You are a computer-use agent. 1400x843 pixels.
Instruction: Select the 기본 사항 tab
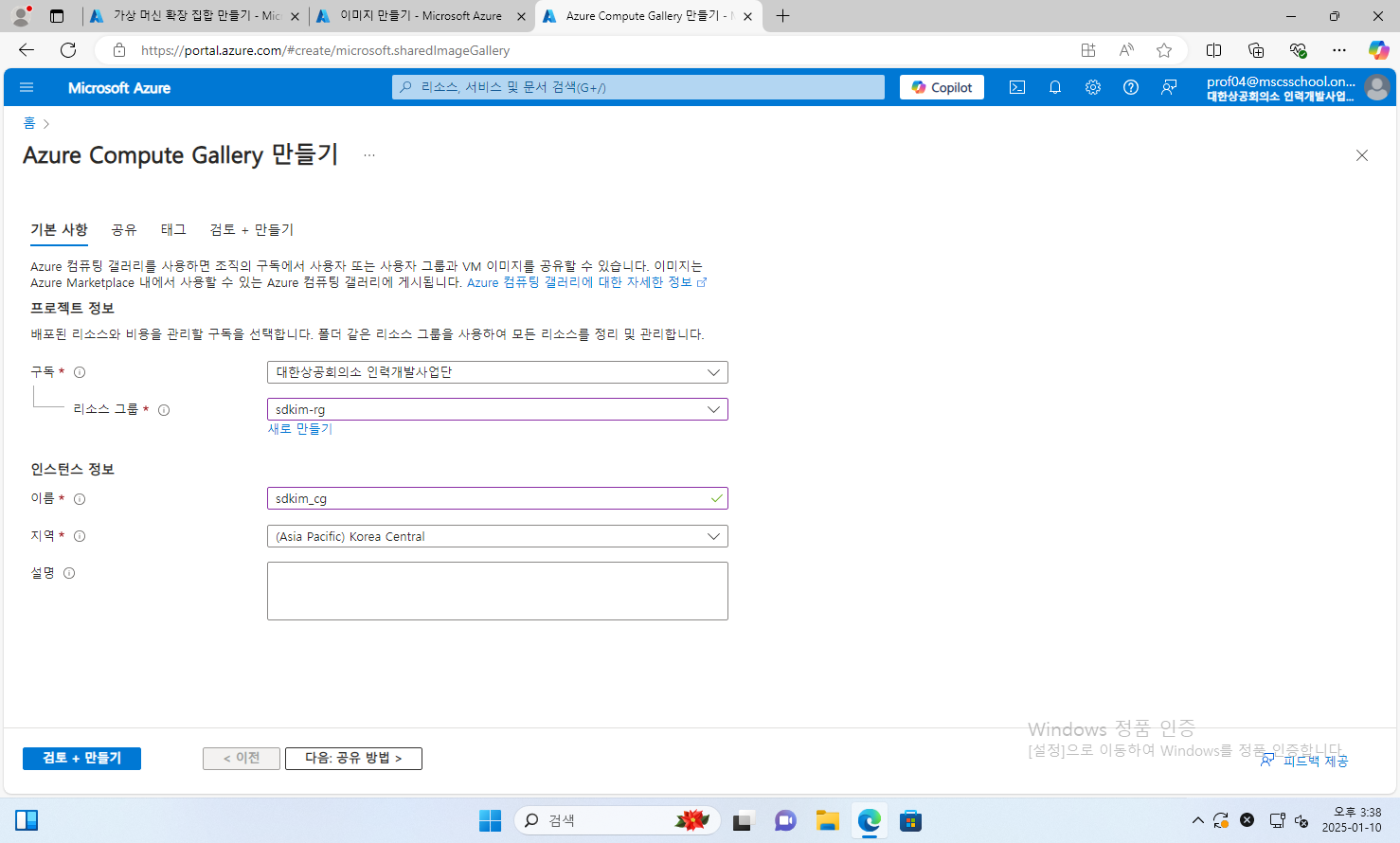click(59, 230)
